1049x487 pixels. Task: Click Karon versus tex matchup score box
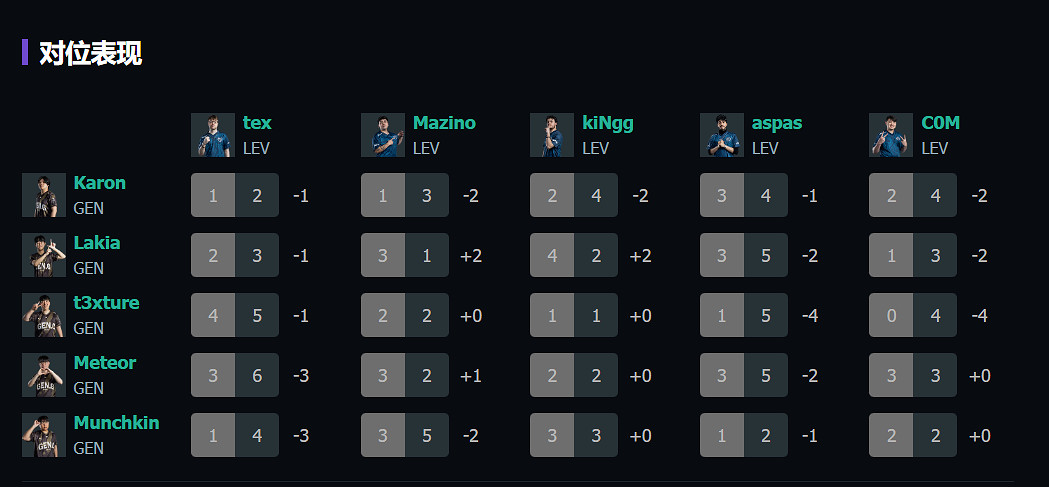pyautogui.click(x=235, y=195)
